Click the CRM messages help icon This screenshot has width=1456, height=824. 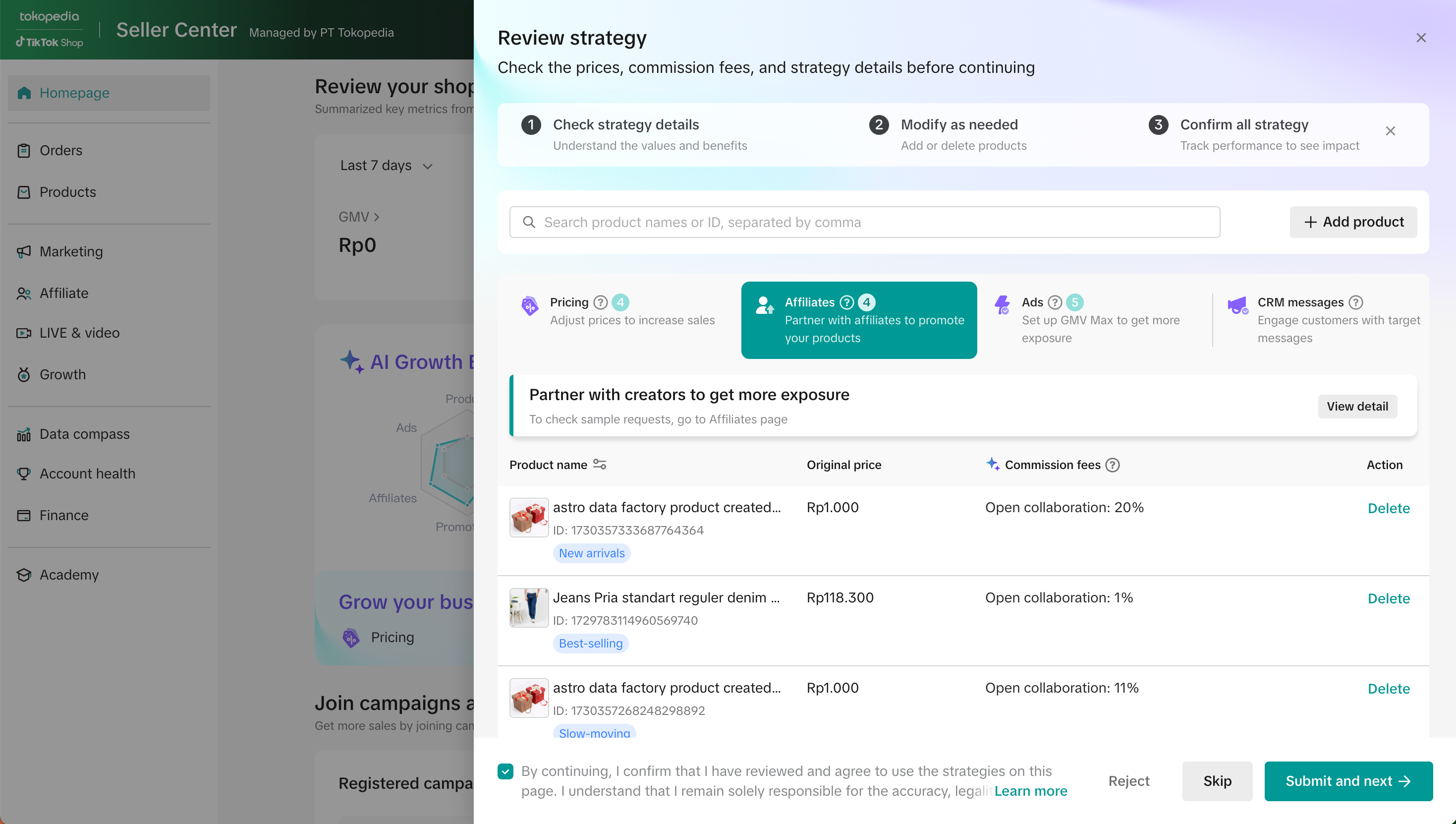coord(1355,302)
